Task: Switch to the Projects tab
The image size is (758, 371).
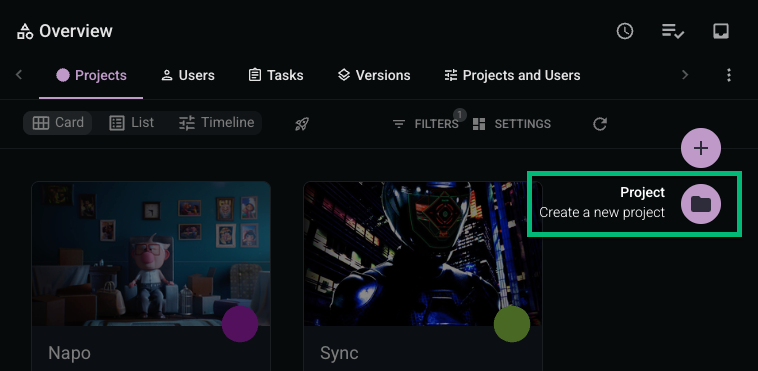Action: click(91, 75)
